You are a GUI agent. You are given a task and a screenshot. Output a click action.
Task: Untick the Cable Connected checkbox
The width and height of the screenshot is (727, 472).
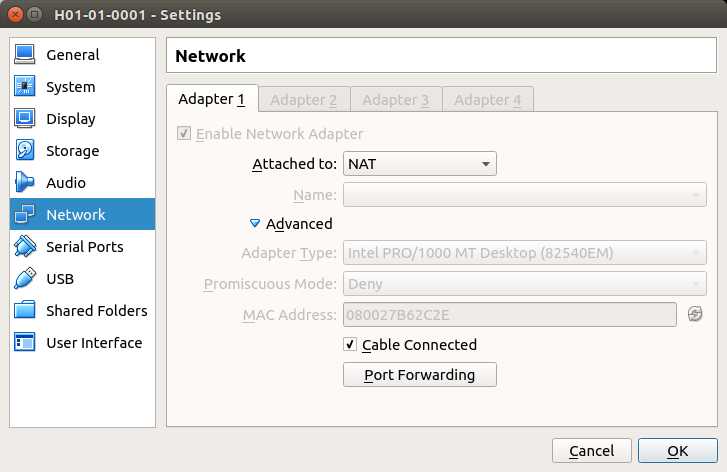pos(350,344)
